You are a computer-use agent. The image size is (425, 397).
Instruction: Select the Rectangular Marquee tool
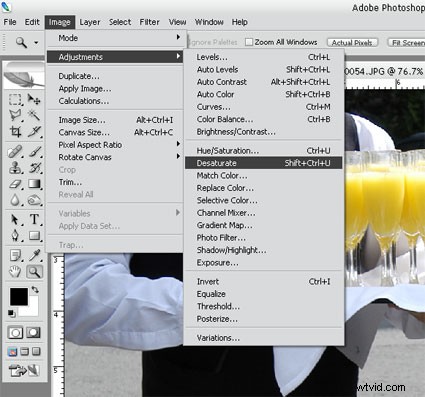tap(15, 99)
